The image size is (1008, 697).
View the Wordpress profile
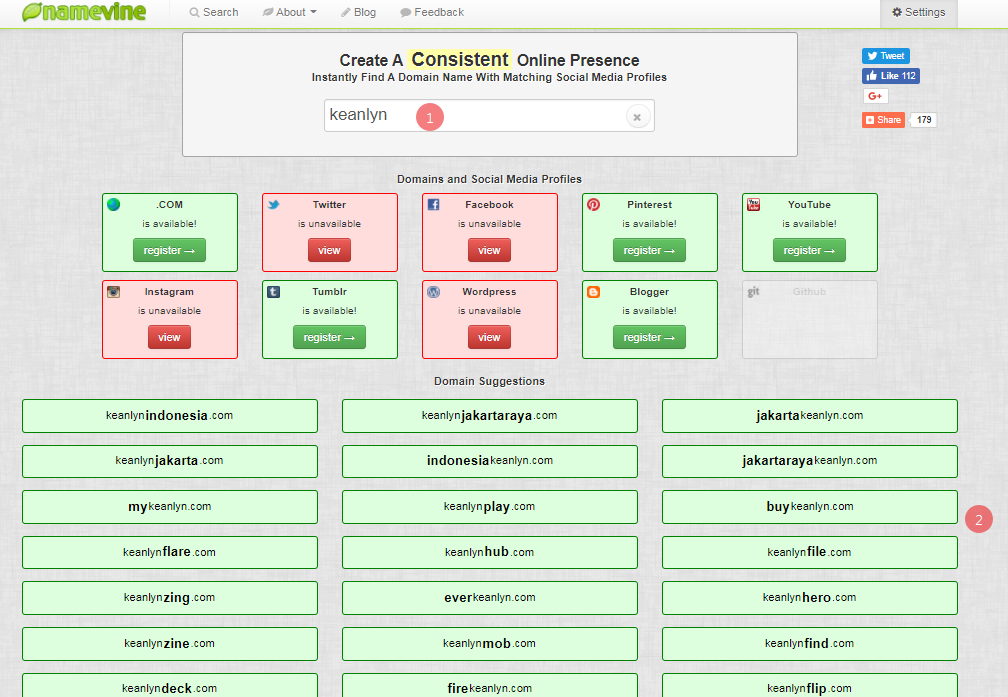click(x=489, y=337)
